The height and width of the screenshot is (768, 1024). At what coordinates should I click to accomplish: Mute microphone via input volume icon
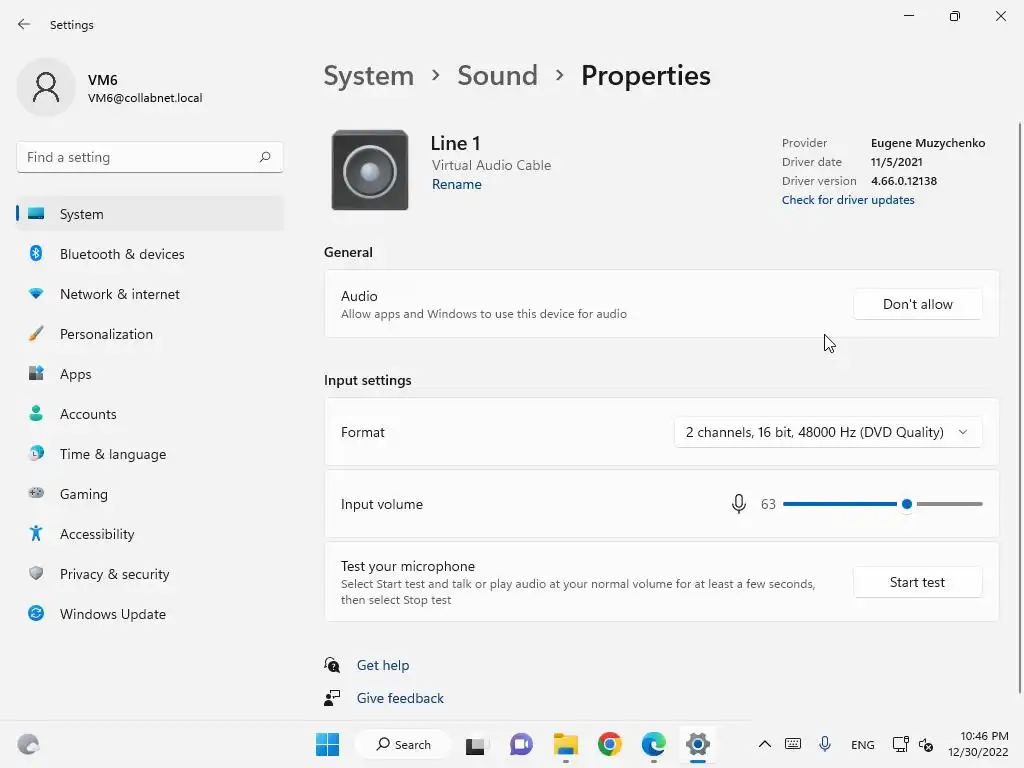click(739, 504)
